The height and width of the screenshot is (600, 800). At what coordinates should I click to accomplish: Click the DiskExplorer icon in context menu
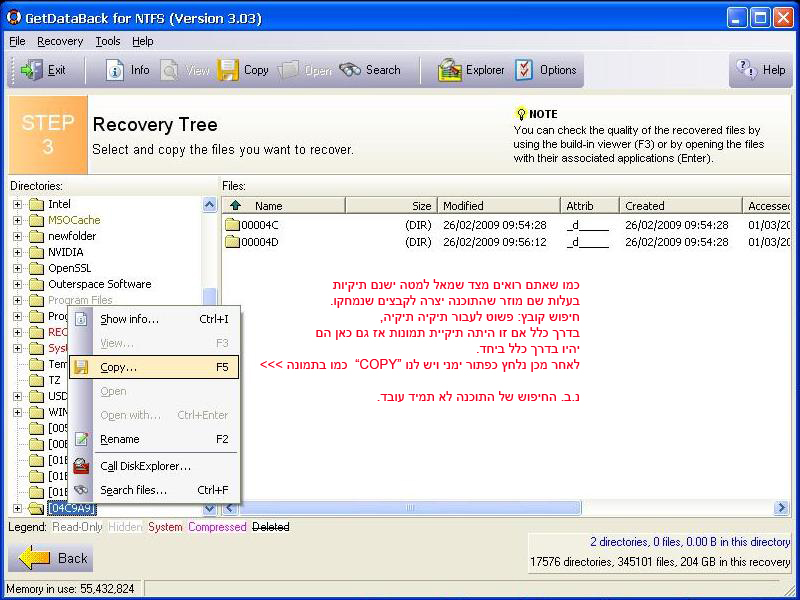[x=82, y=466]
